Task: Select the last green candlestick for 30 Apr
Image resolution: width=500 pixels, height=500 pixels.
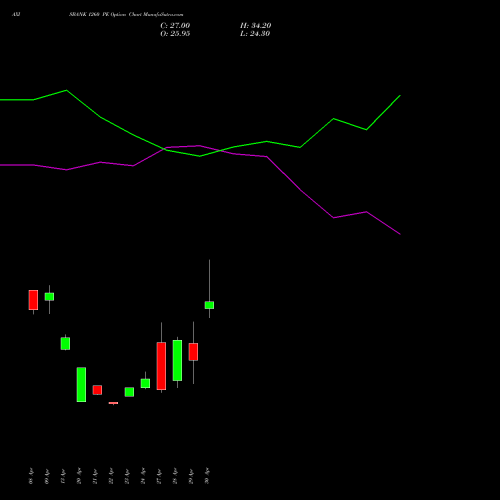Action: pyautogui.click(x=209, y=305)
